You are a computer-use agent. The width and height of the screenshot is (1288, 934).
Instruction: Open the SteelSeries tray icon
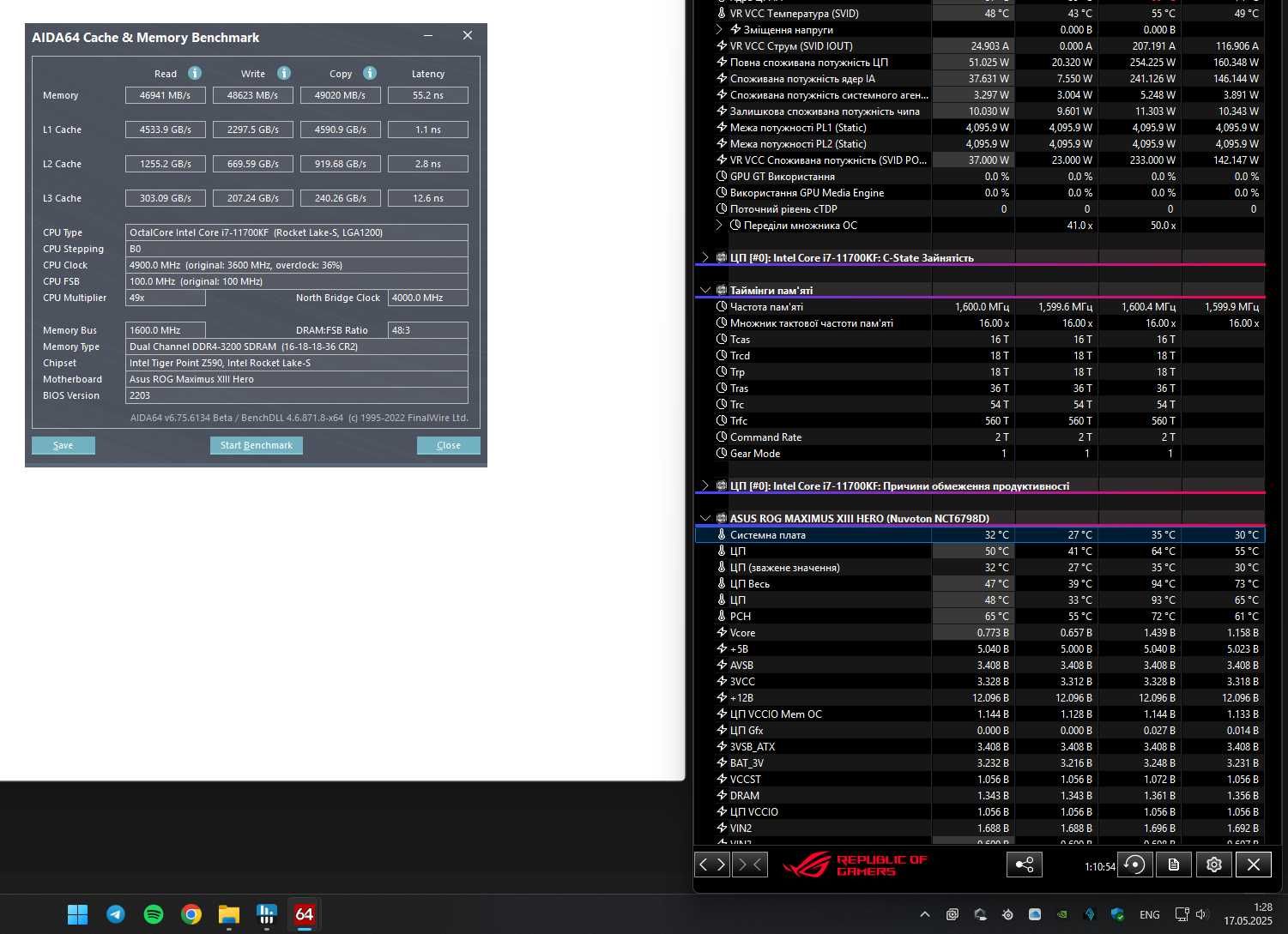pos(1007,914)
